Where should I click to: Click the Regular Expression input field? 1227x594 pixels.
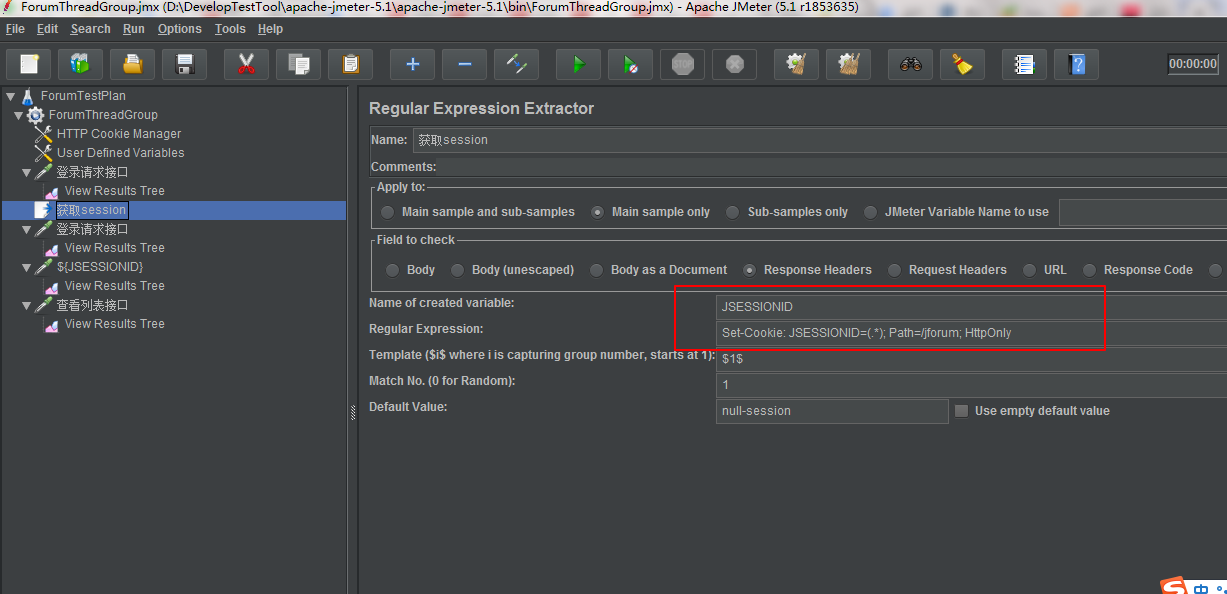[971, 332]
